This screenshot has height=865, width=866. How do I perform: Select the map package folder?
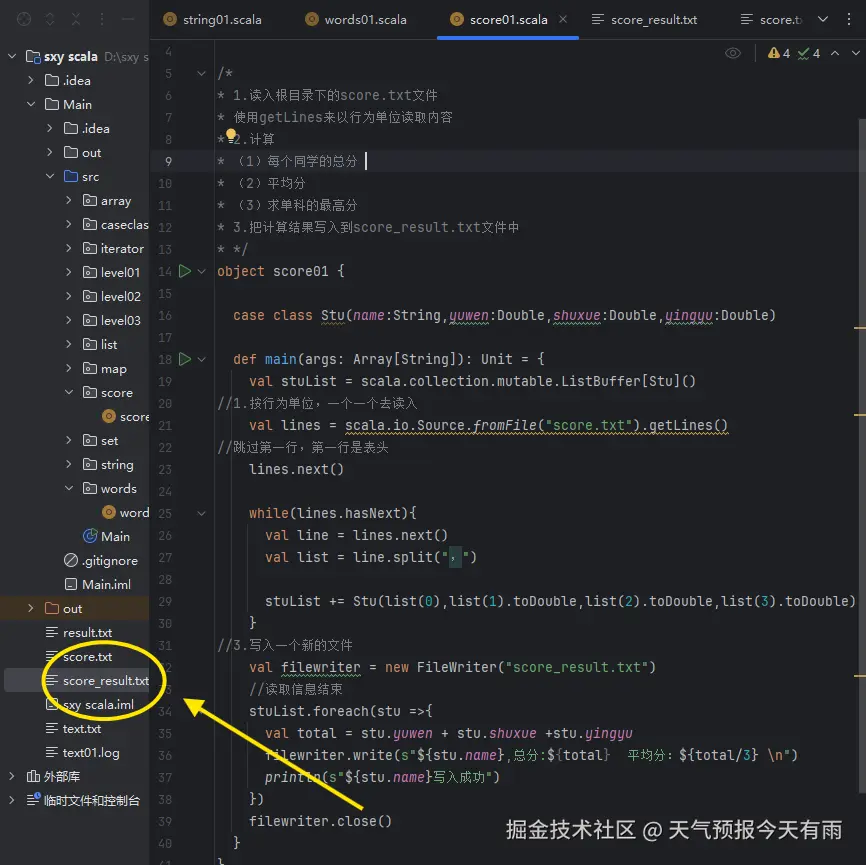[x=104, y=368]
